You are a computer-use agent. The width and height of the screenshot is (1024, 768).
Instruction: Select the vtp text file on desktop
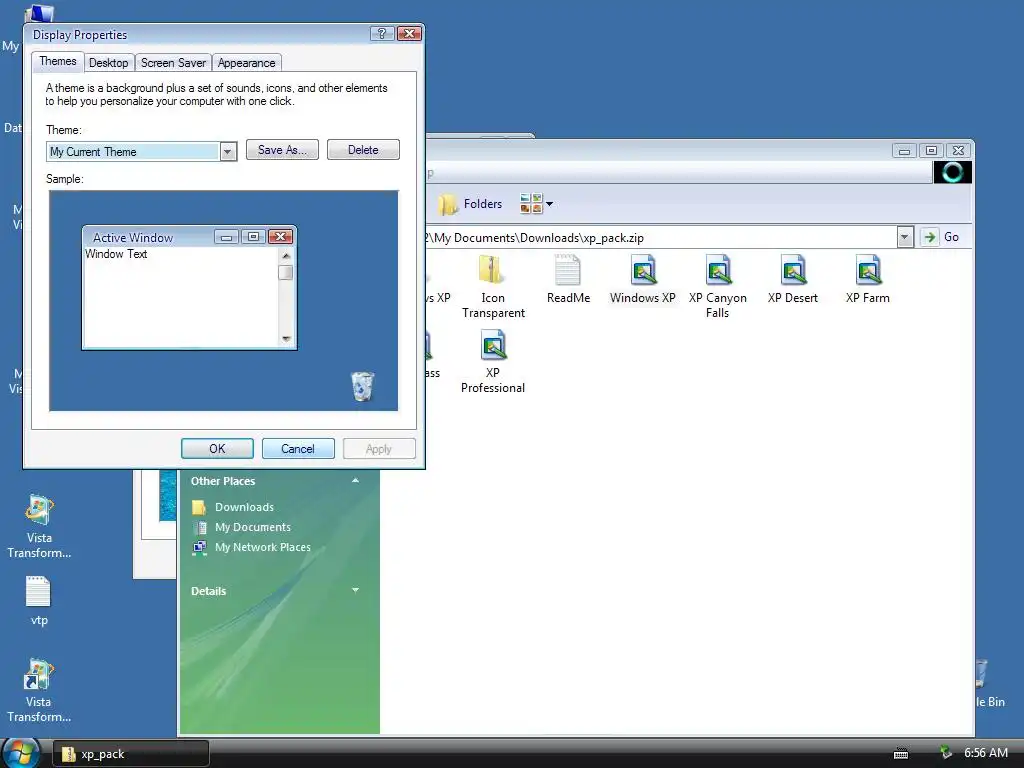point(39,601)
